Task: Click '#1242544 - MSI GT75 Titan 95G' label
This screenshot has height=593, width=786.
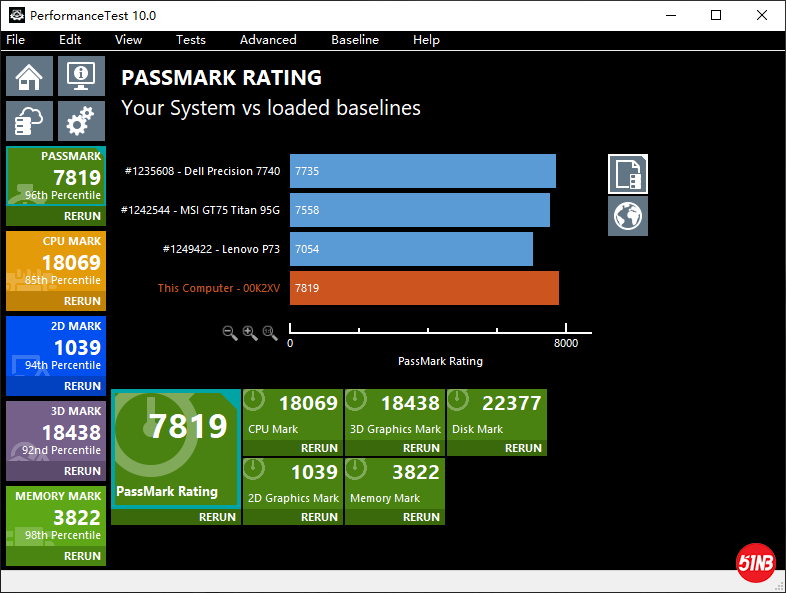Action: coord(200,210)
